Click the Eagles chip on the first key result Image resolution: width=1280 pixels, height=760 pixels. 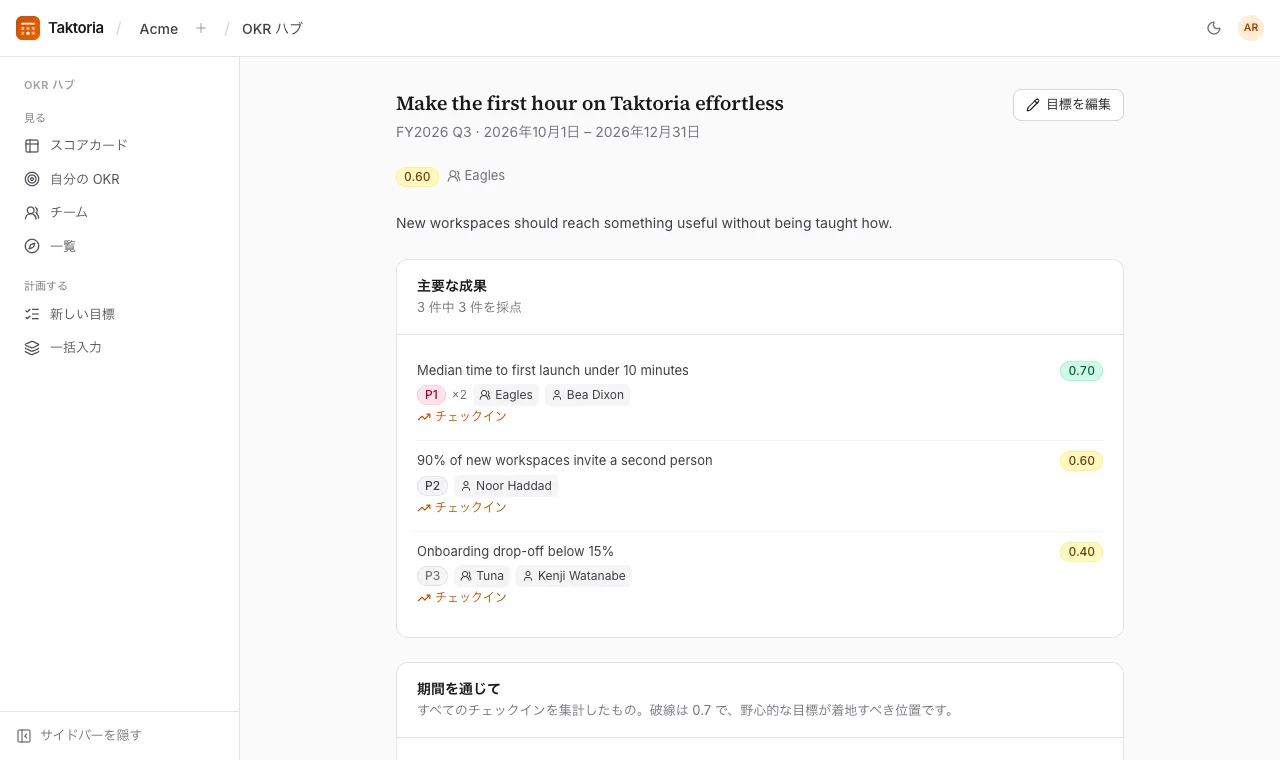point(506,395)
